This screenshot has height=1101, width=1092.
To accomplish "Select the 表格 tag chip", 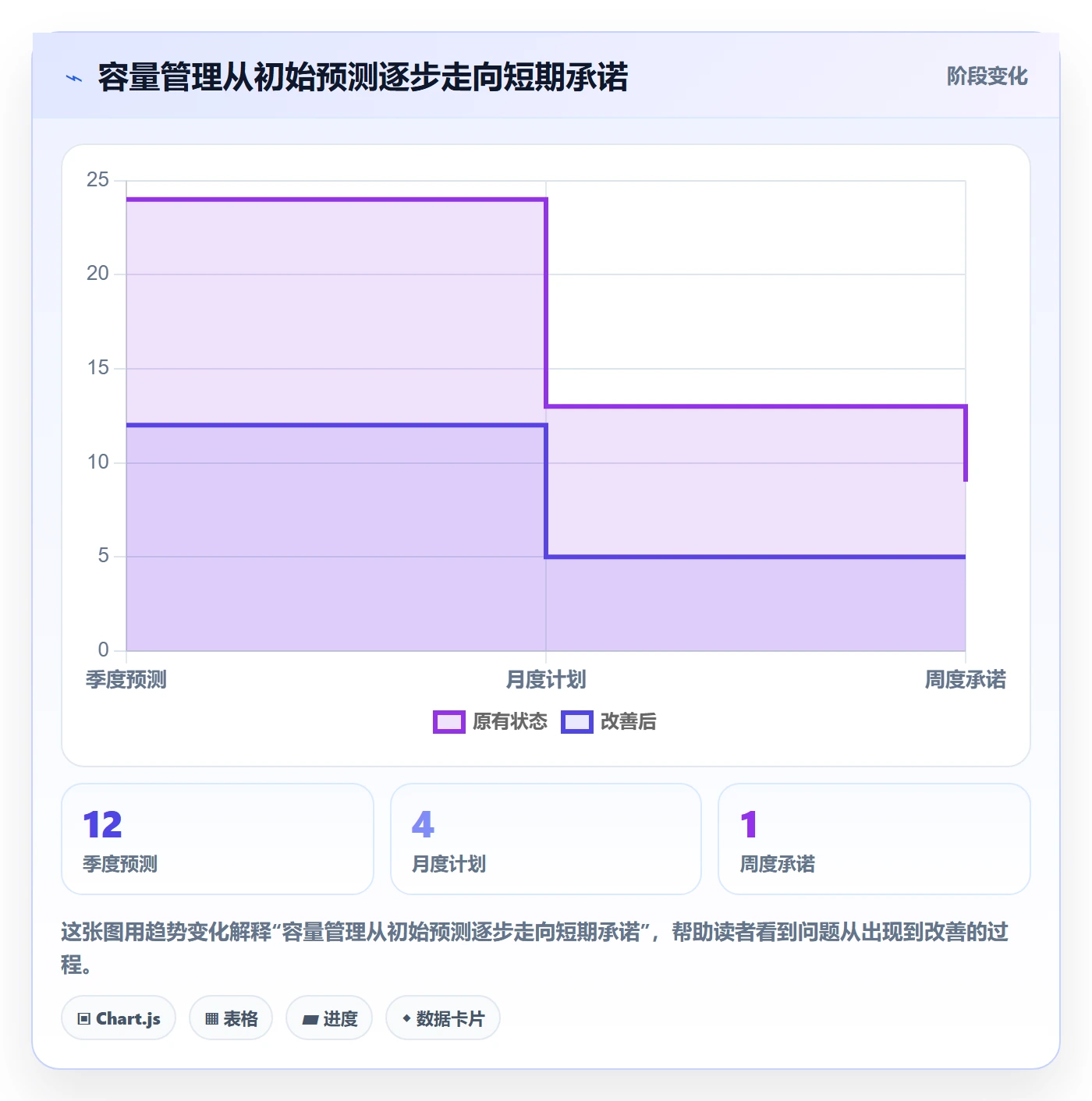I will pyautogui.click(x=231, y=1018).
